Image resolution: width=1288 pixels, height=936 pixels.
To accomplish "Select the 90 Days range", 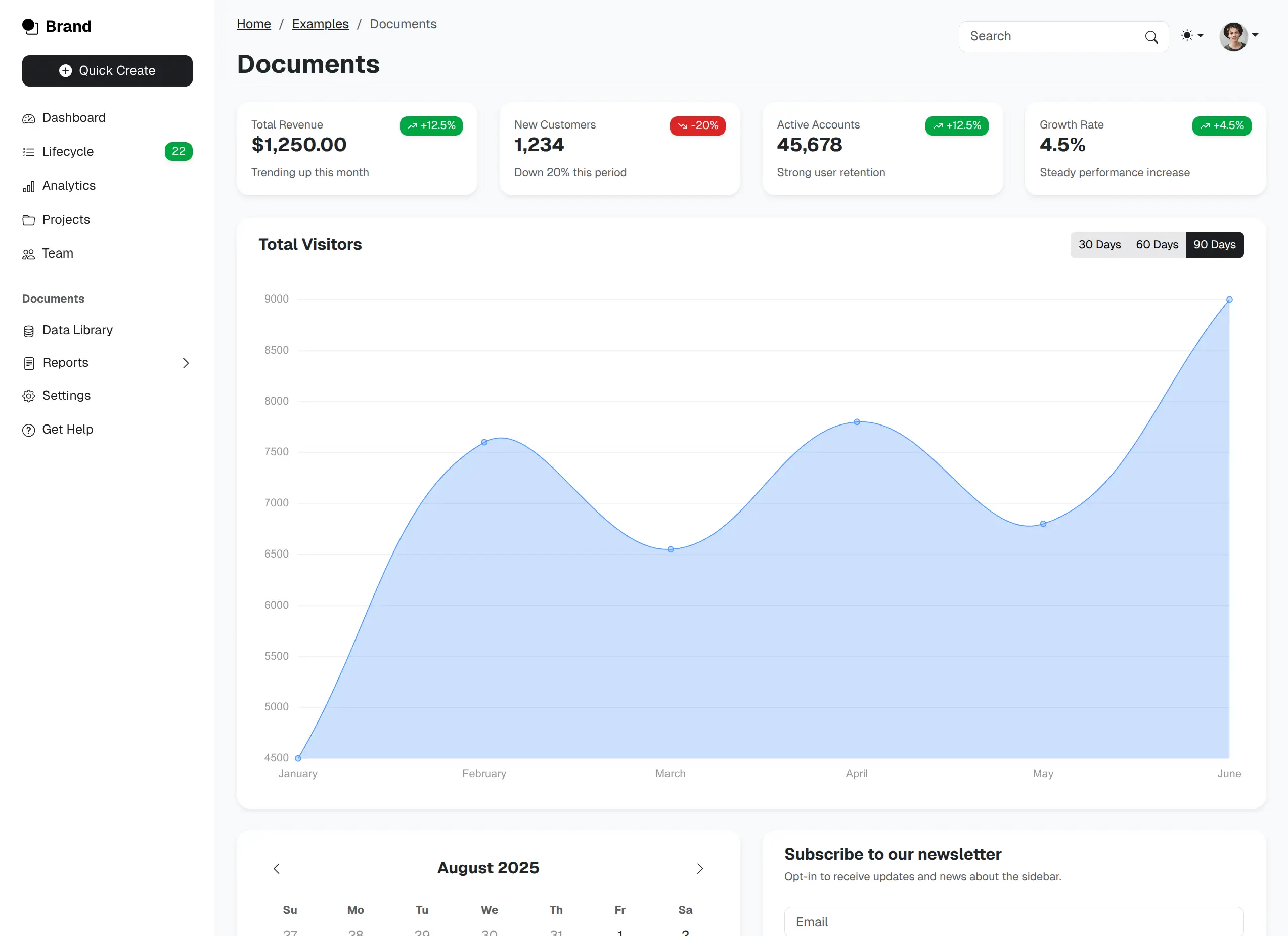I will [1214, 244].
